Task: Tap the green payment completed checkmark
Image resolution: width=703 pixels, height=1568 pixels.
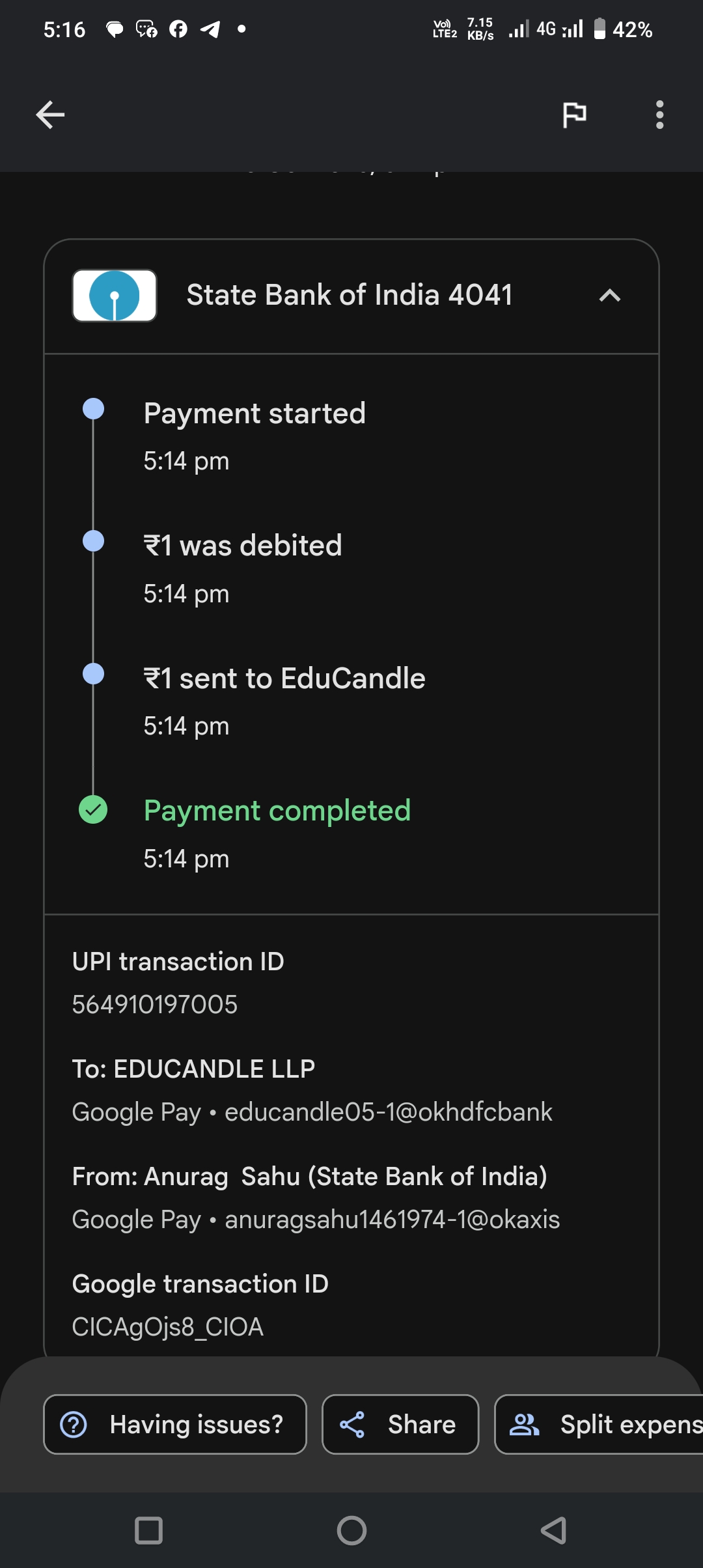Action: [93, 810]
